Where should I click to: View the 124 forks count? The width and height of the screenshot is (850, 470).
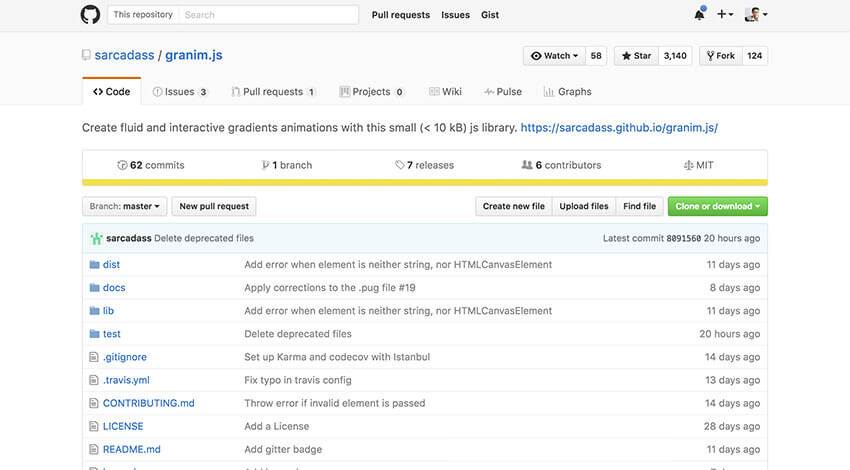(755, 56)
